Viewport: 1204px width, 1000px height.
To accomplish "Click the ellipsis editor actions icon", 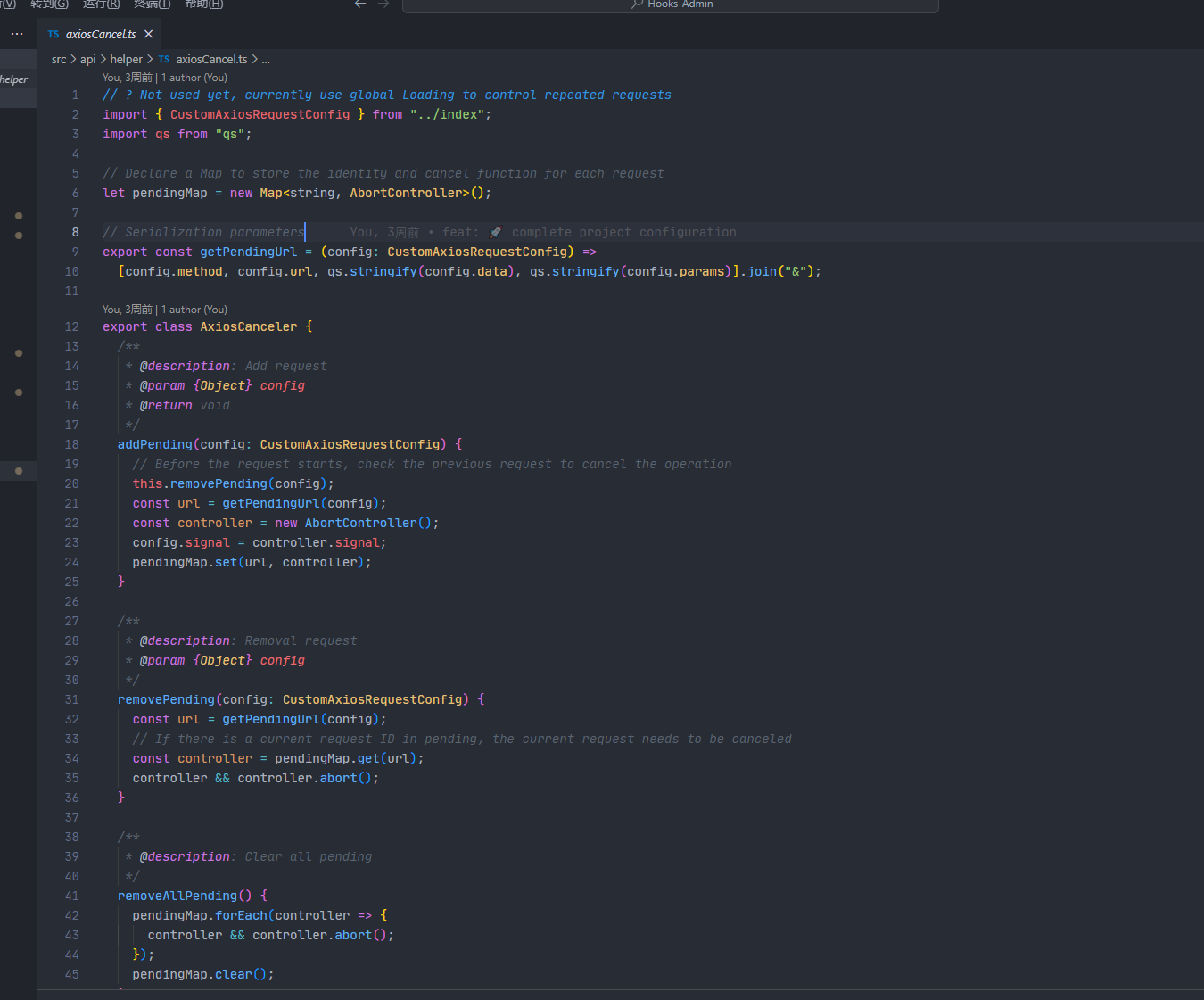I will point(16,34).
